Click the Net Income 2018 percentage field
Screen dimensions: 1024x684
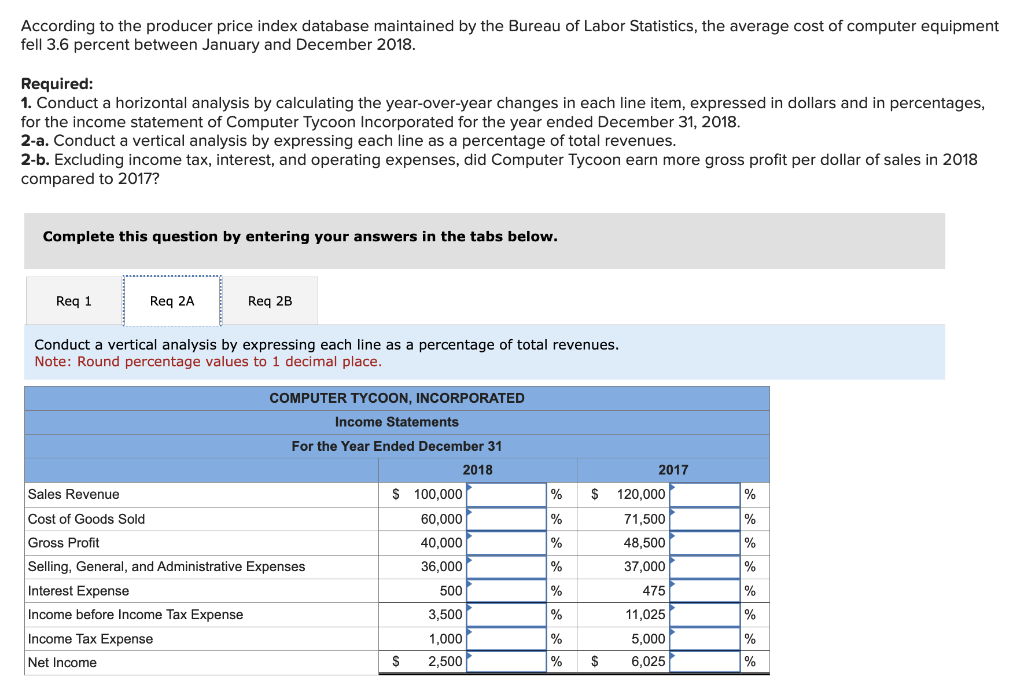point(508,661)
